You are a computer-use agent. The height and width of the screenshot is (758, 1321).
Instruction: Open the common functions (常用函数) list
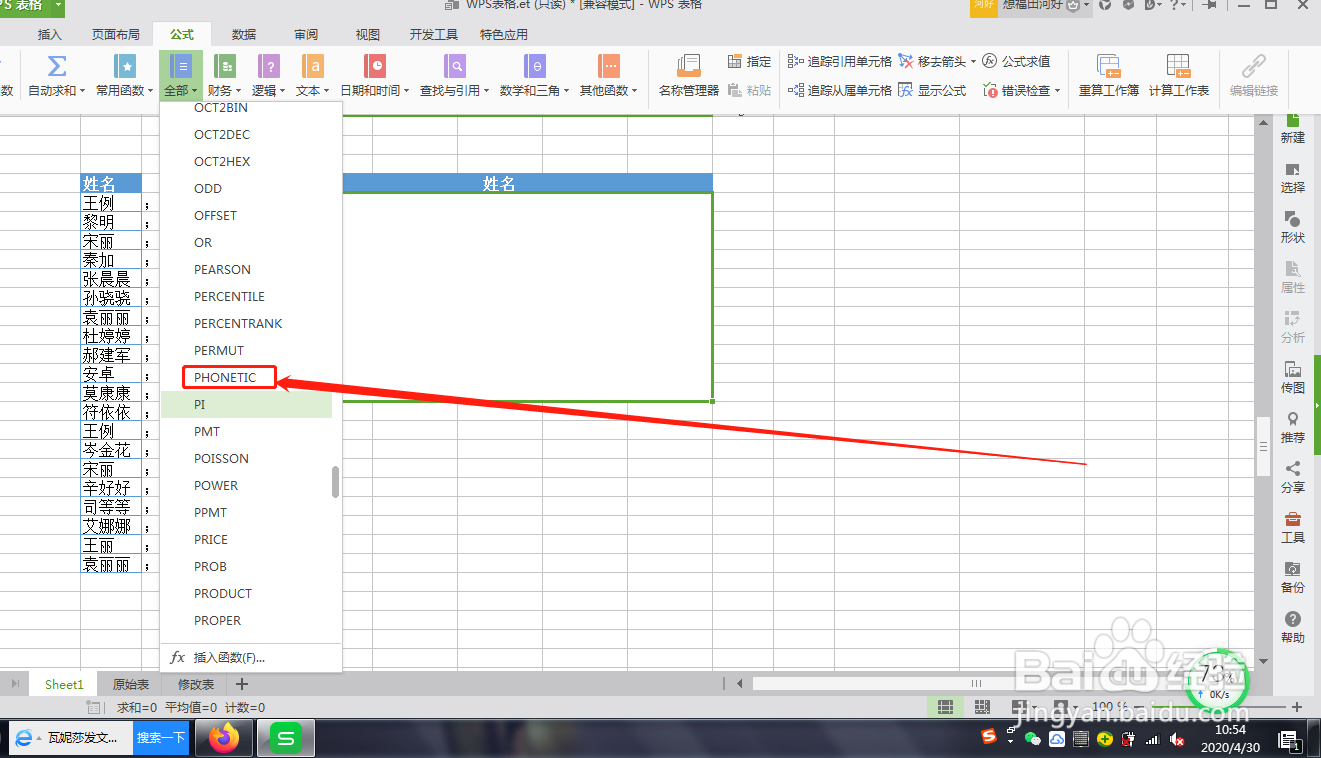(125, 76)
